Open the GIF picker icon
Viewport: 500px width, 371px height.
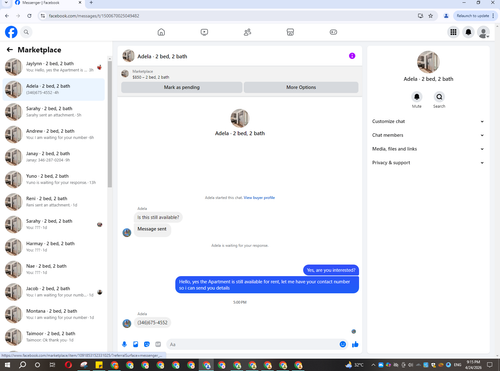click(158, 344)
